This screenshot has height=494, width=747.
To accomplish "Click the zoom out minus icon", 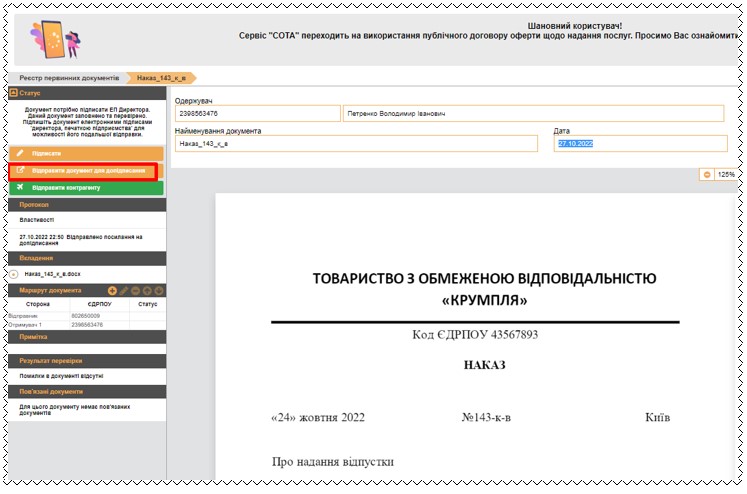I will (x=707, y=175).
